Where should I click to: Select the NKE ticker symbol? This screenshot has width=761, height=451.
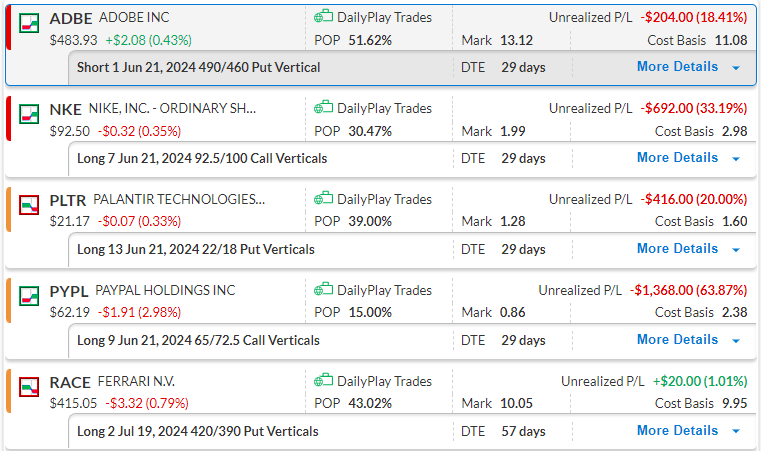66,110
